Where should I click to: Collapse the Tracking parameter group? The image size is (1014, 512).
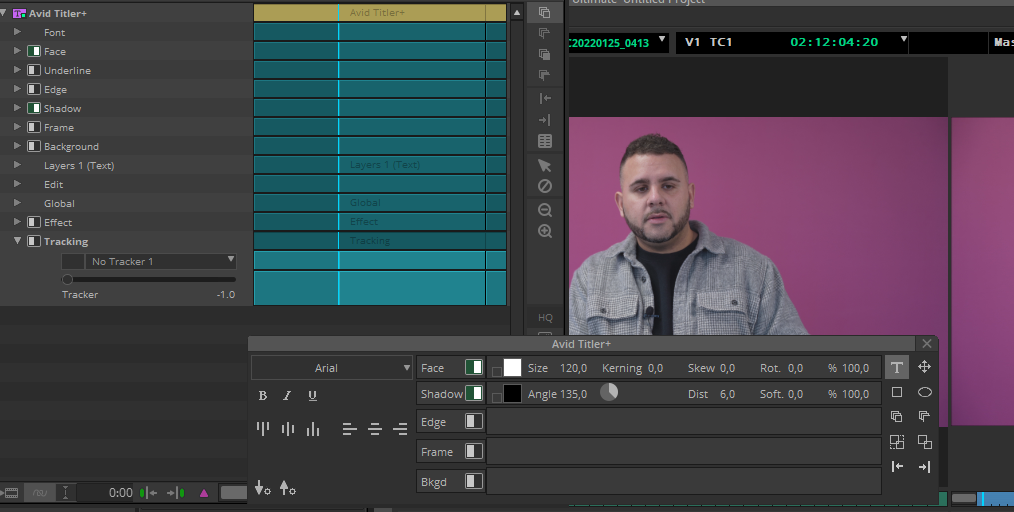(17, 241)
